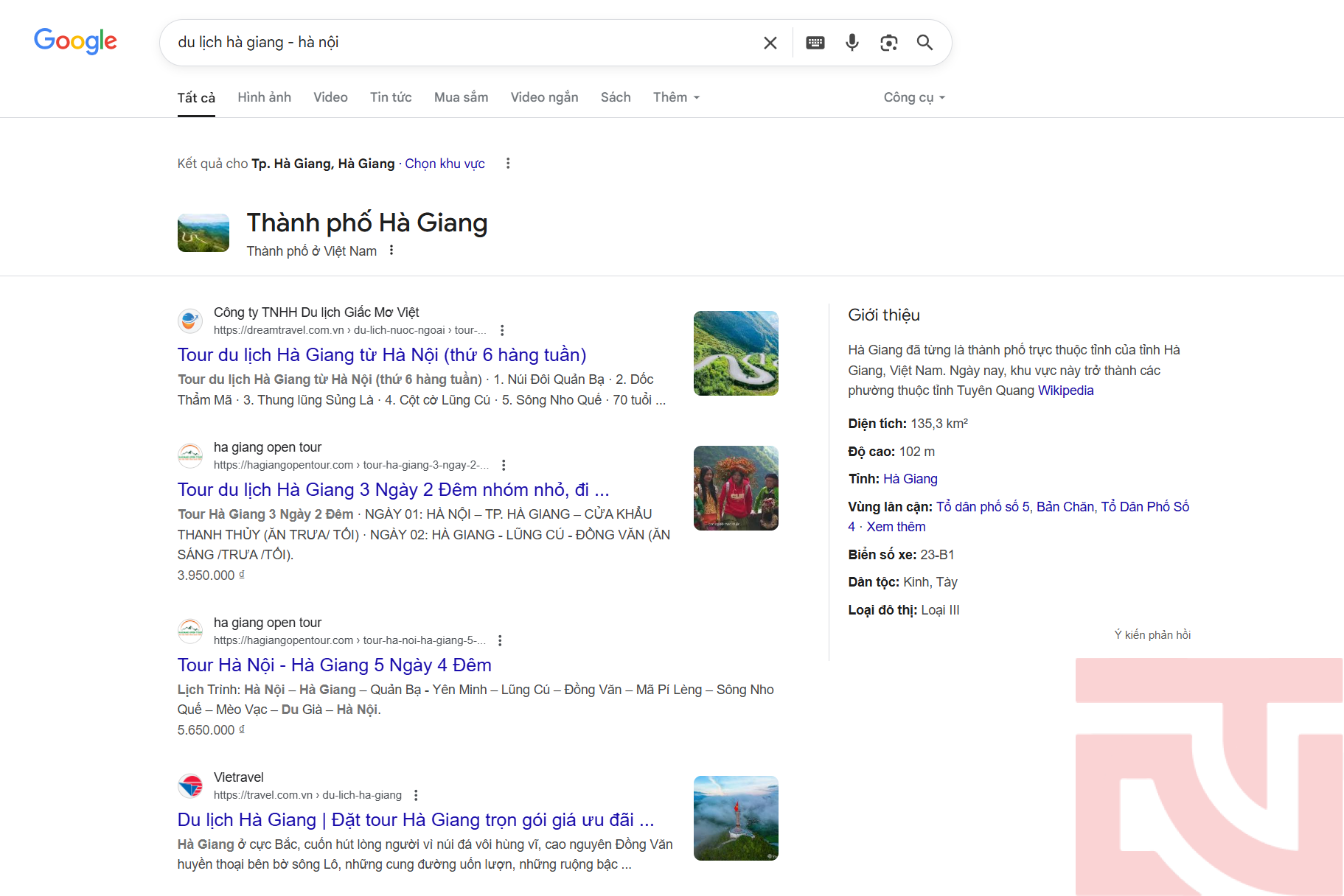Click the Dream Travel site favicon
Viewport: 1344px width, 896px height.
click(190, 321)
